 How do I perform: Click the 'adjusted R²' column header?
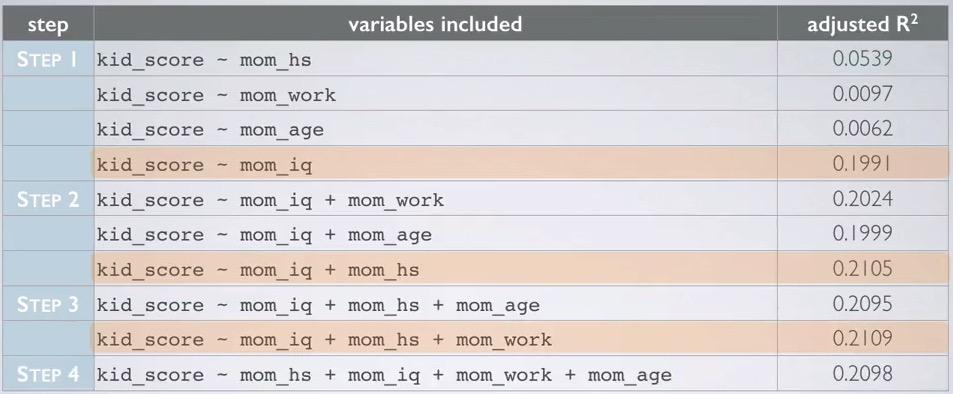click(862, 25)
